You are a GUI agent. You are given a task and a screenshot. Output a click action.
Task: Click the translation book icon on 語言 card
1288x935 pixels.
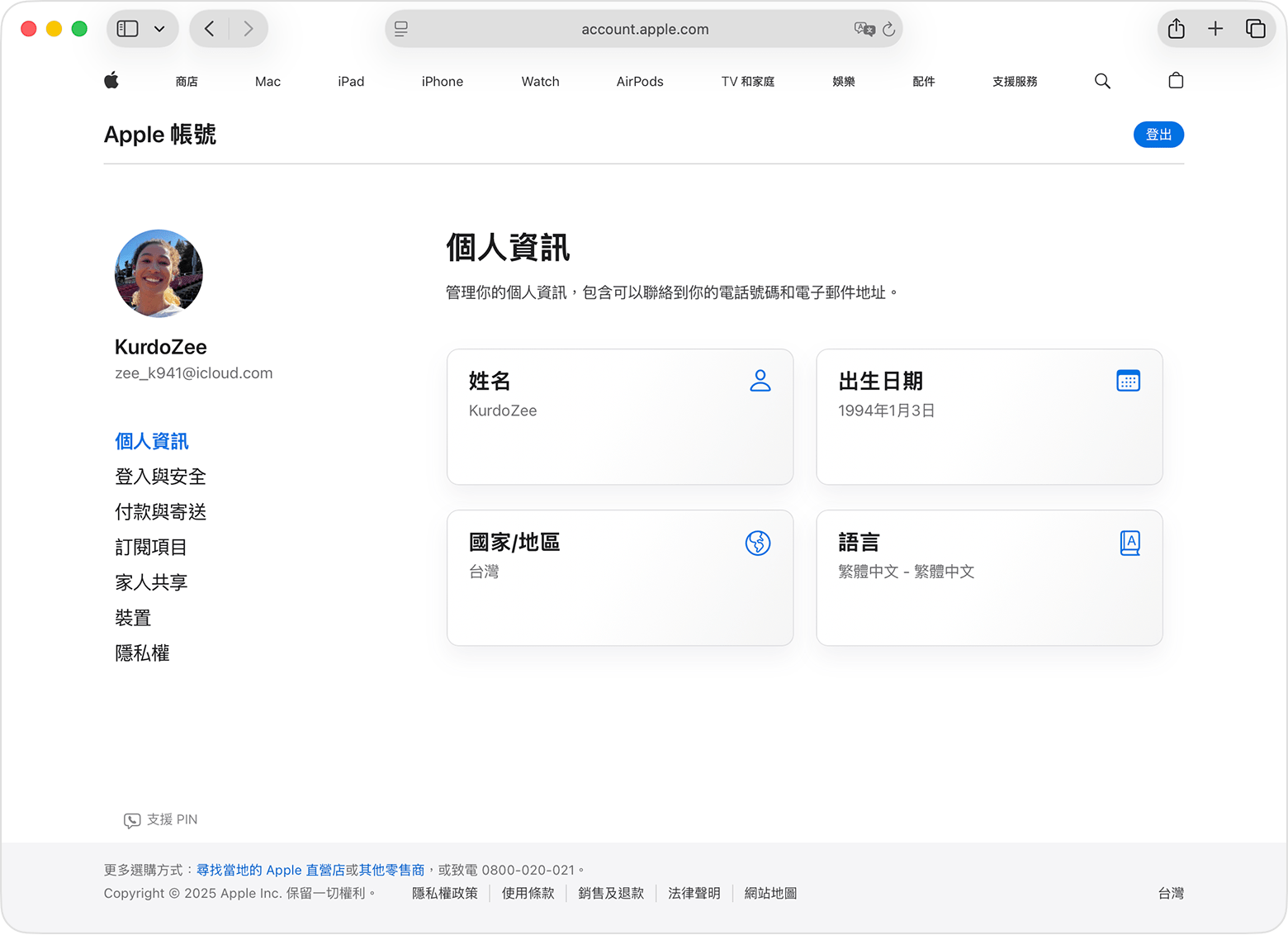tap(1129, 543)
